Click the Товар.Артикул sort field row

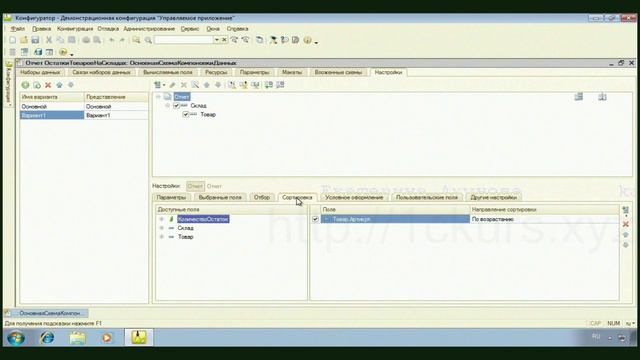point(395,219)
